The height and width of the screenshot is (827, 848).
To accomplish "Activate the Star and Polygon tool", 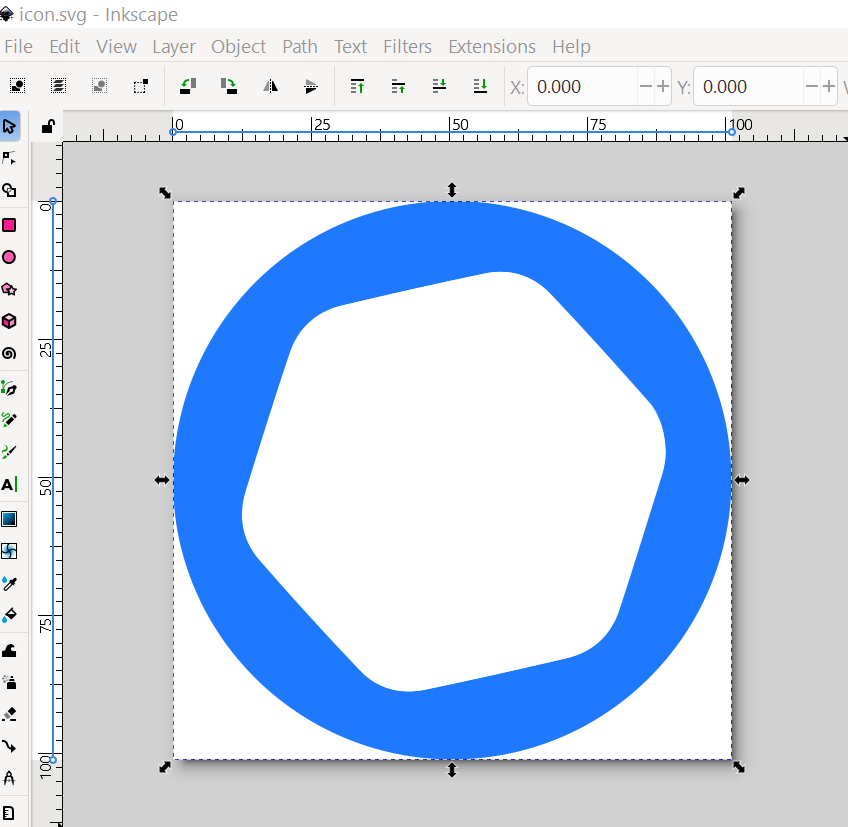I will [x=9, y=289].
